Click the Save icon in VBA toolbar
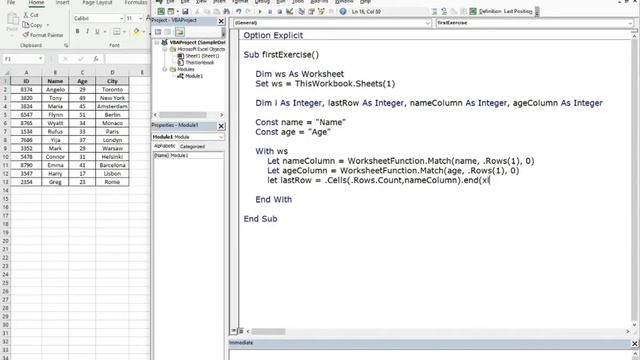 (x=185, y=11)
